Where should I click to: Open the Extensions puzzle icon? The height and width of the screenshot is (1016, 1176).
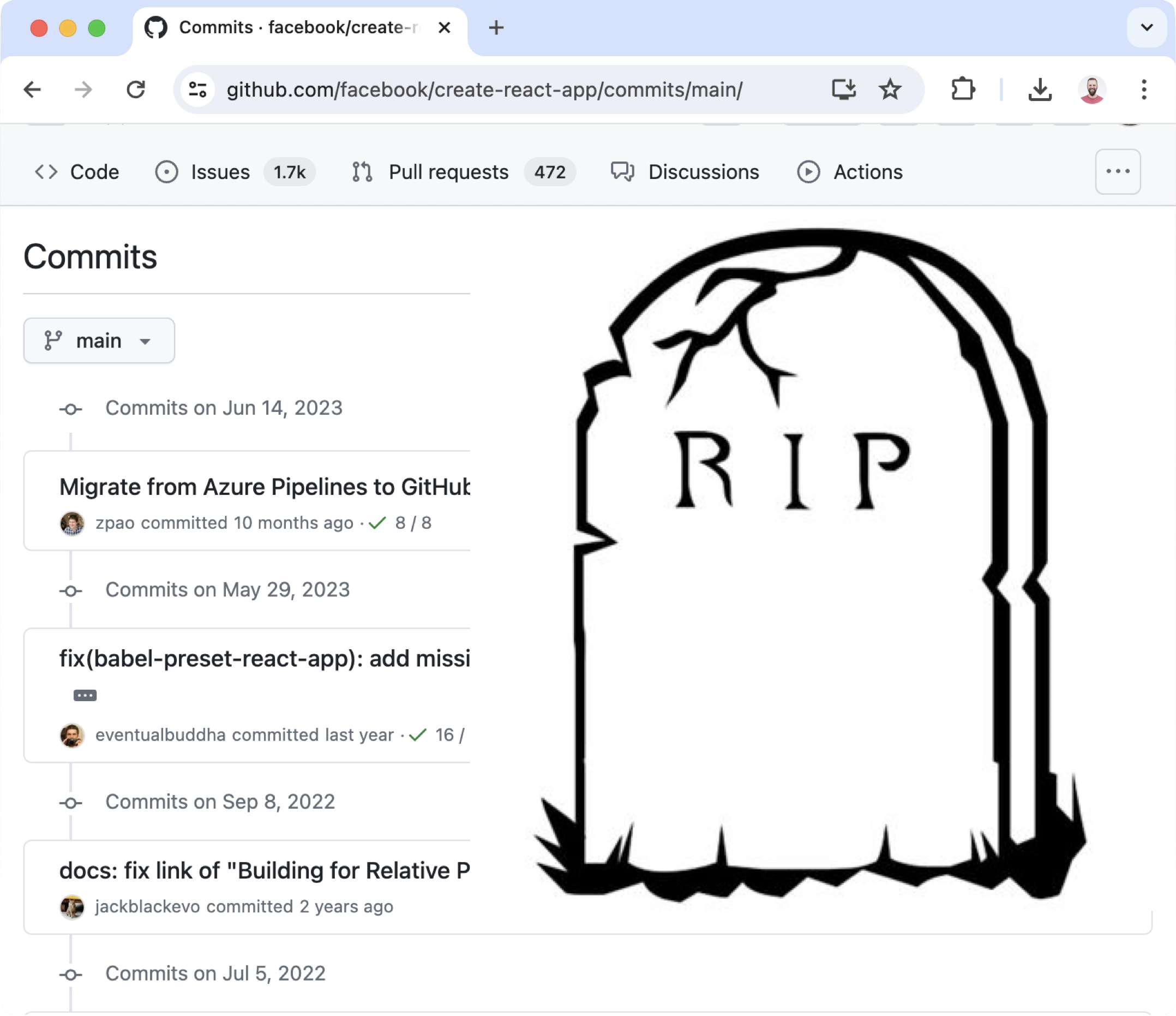point(963,89)
